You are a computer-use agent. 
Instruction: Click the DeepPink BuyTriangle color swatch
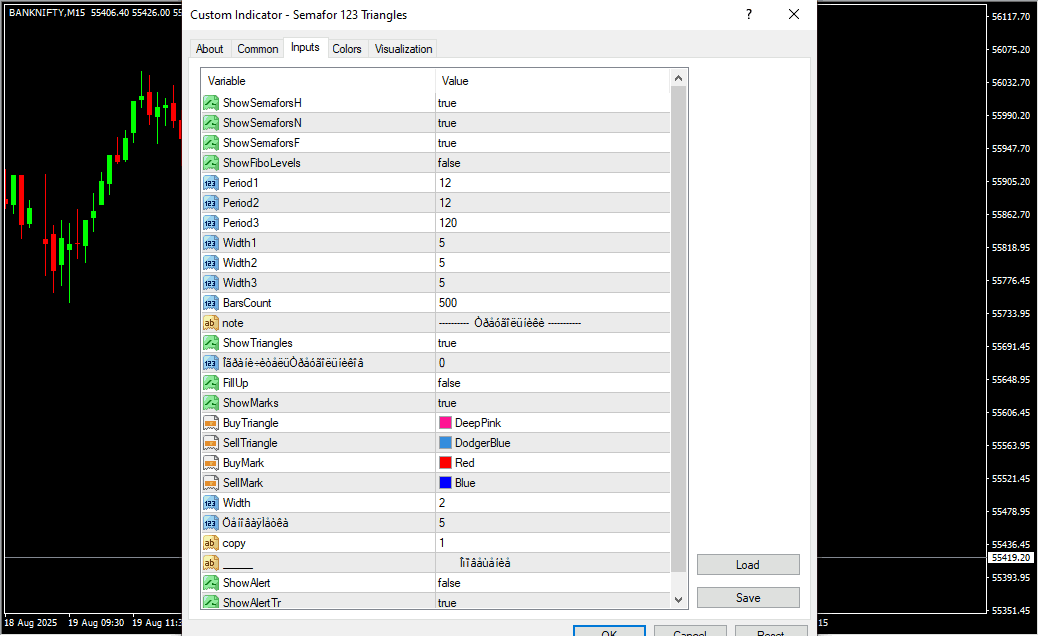pyautogui.click(x=445, y=423)
